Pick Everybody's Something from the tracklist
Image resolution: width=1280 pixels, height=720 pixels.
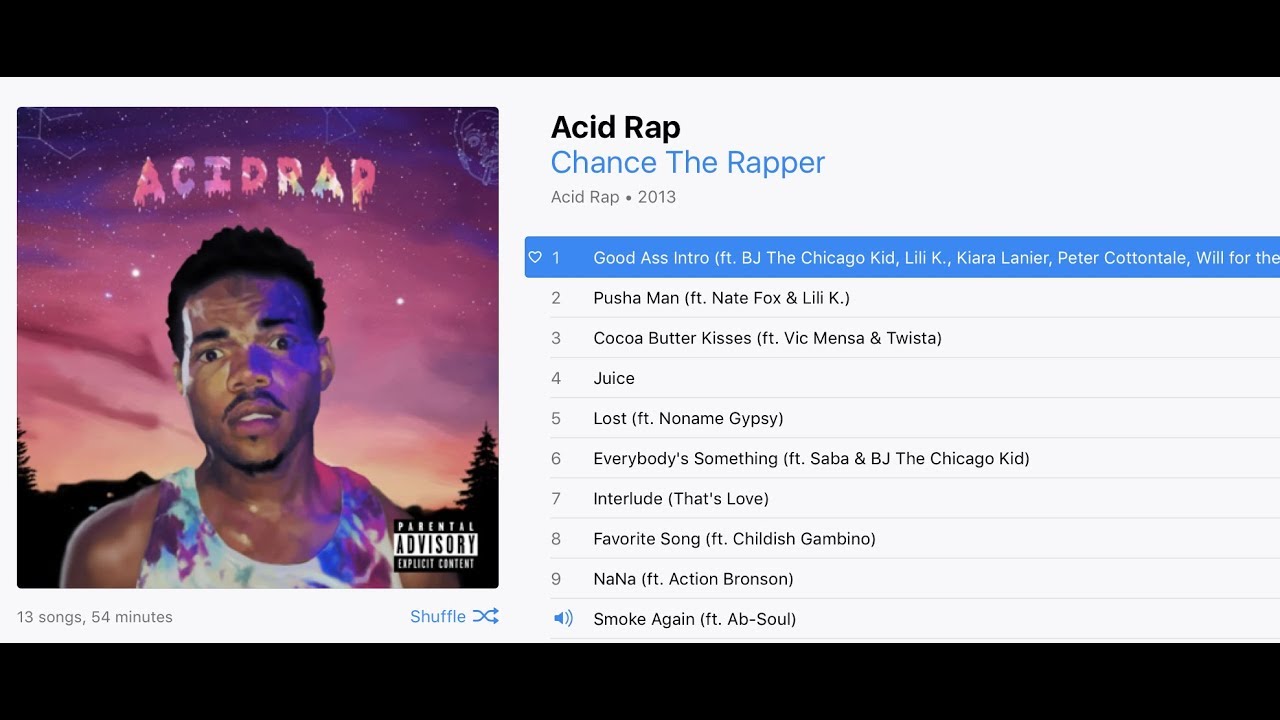pos(915,458)
